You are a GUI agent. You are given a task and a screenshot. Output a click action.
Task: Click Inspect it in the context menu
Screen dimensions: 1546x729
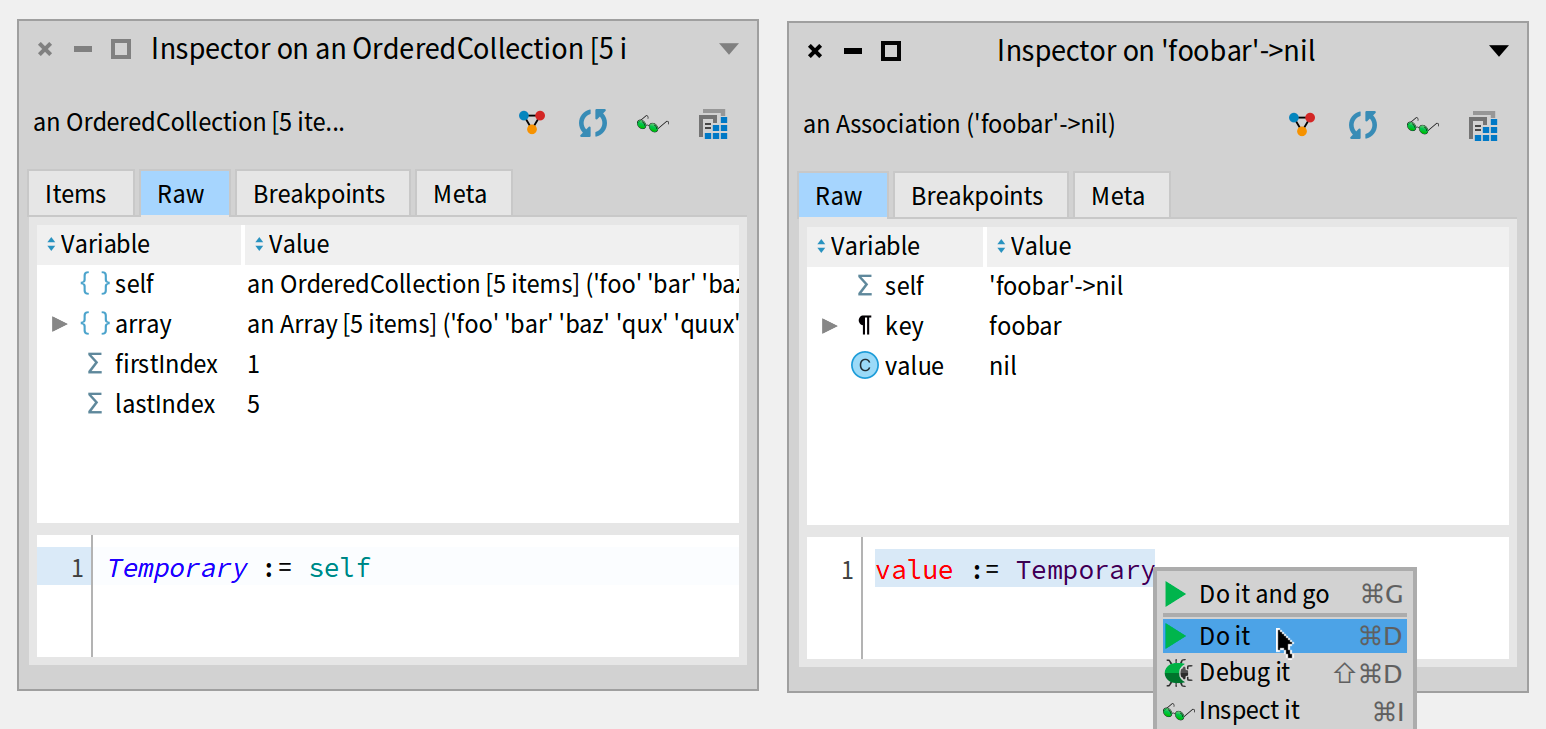point(1248,710)
